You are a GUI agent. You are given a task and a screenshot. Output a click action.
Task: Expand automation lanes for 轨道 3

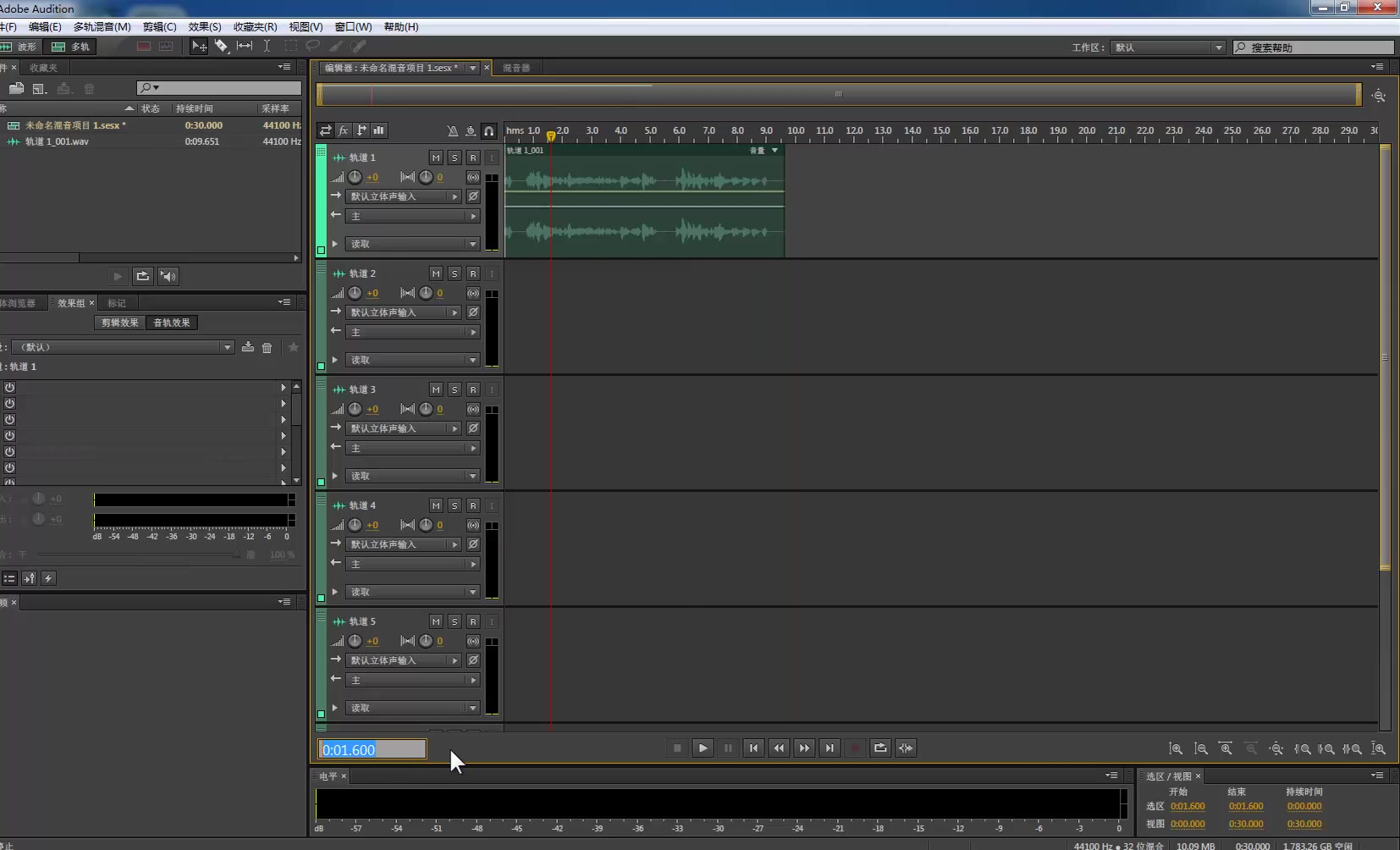click(335, 476)
